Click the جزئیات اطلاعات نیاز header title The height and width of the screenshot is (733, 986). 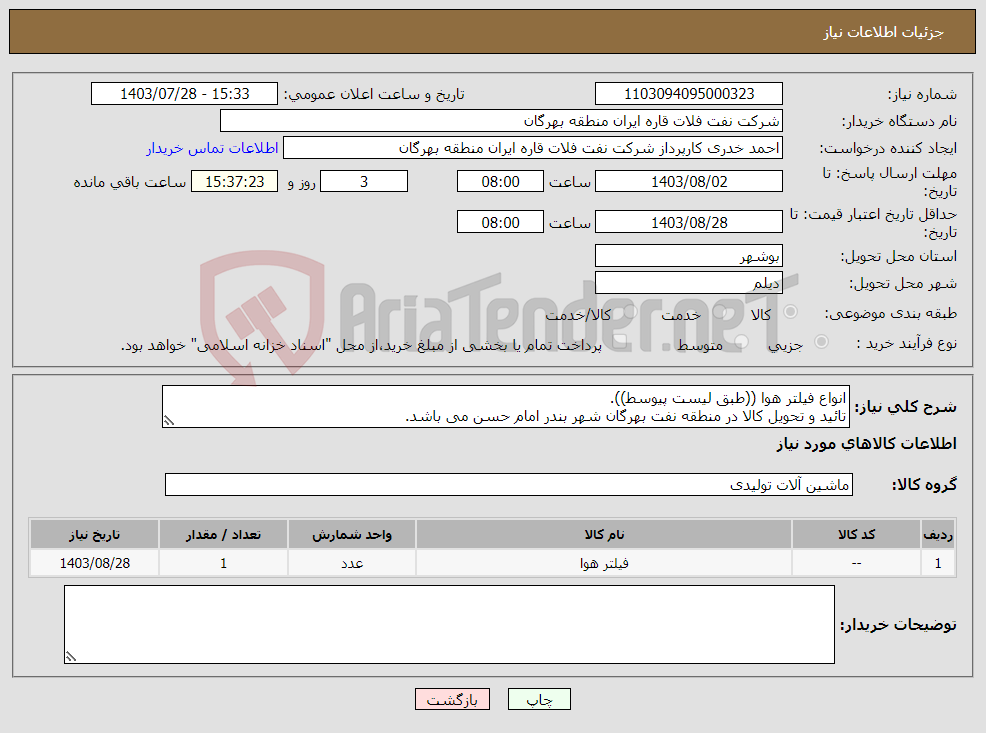(884, 32)
